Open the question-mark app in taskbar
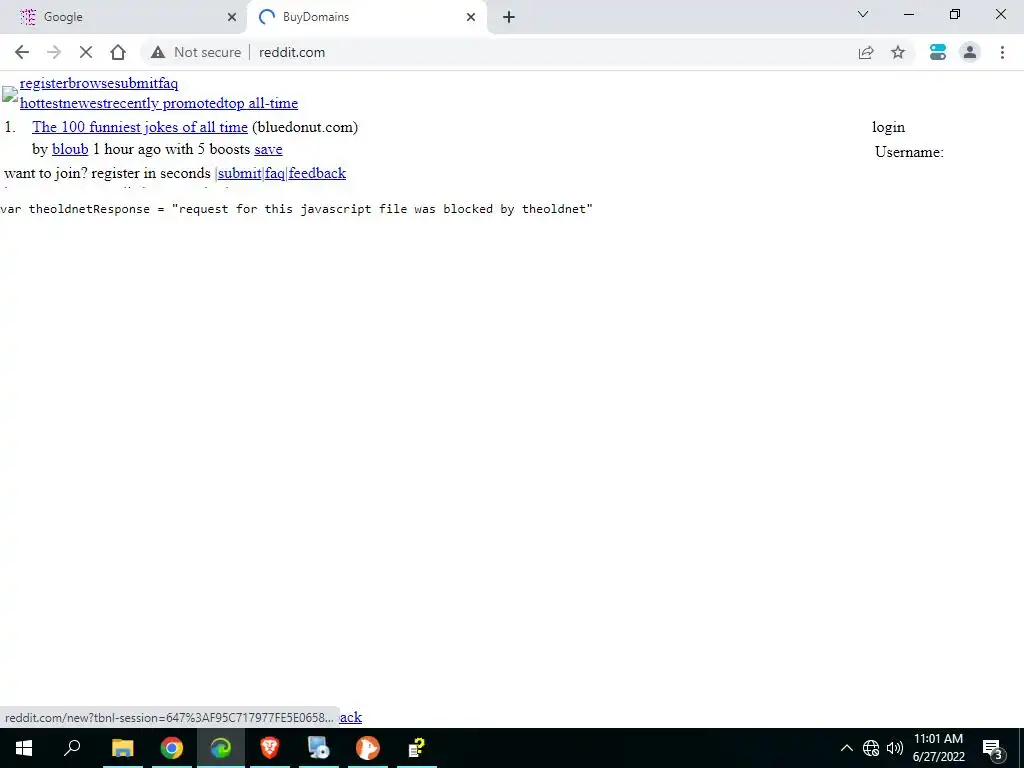 point(417,748)
